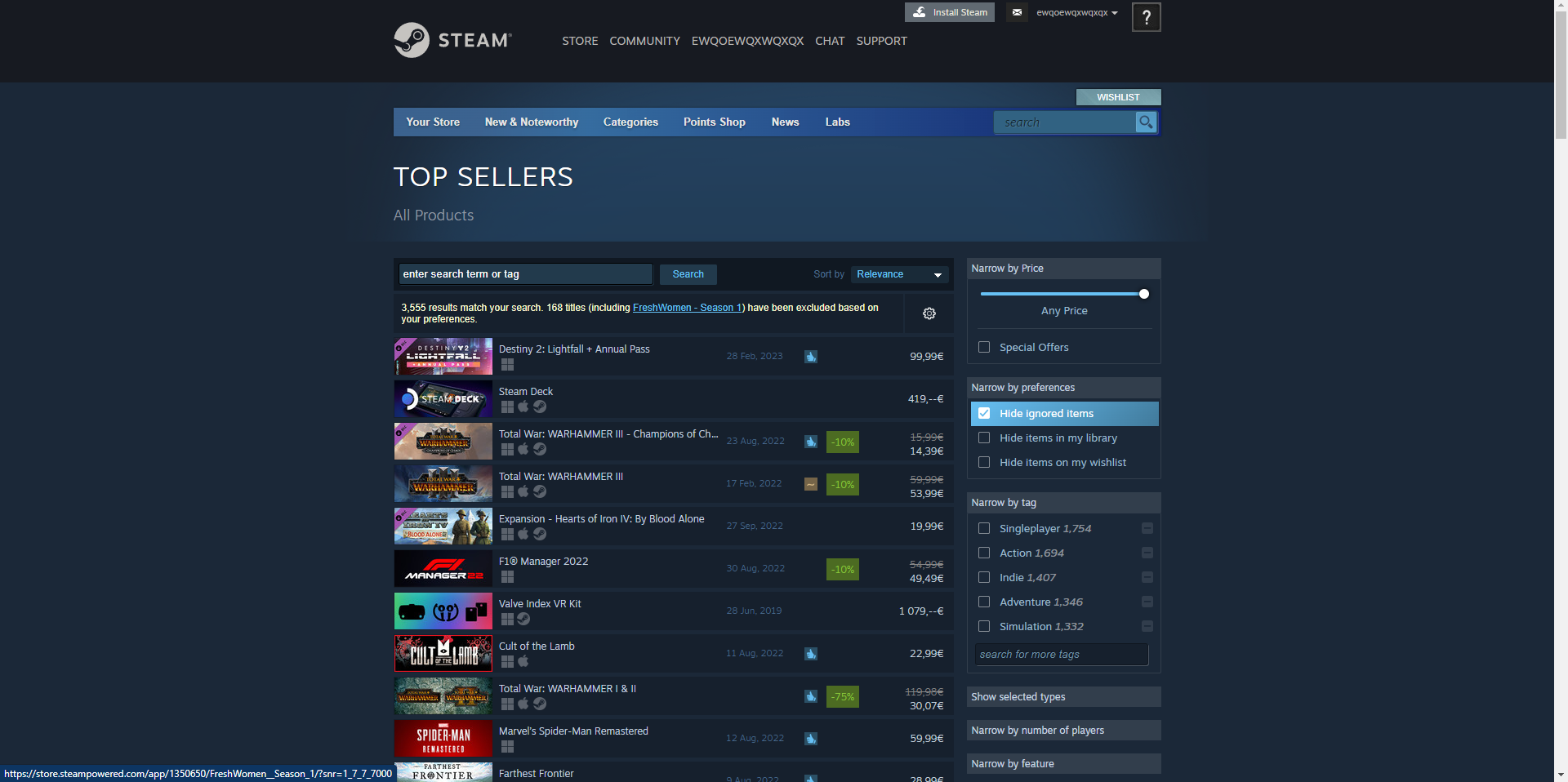
Task: Click the Install Steam button
Action: point(950,12)
